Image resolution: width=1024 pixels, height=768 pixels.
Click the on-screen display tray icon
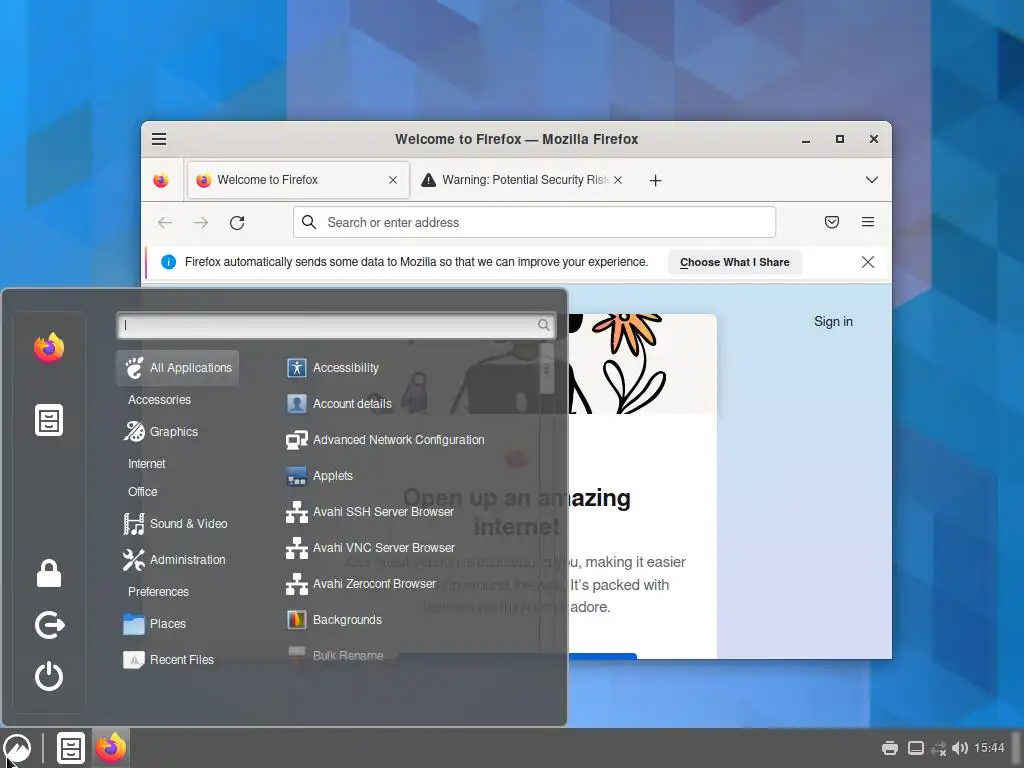[x=916, y=748]
